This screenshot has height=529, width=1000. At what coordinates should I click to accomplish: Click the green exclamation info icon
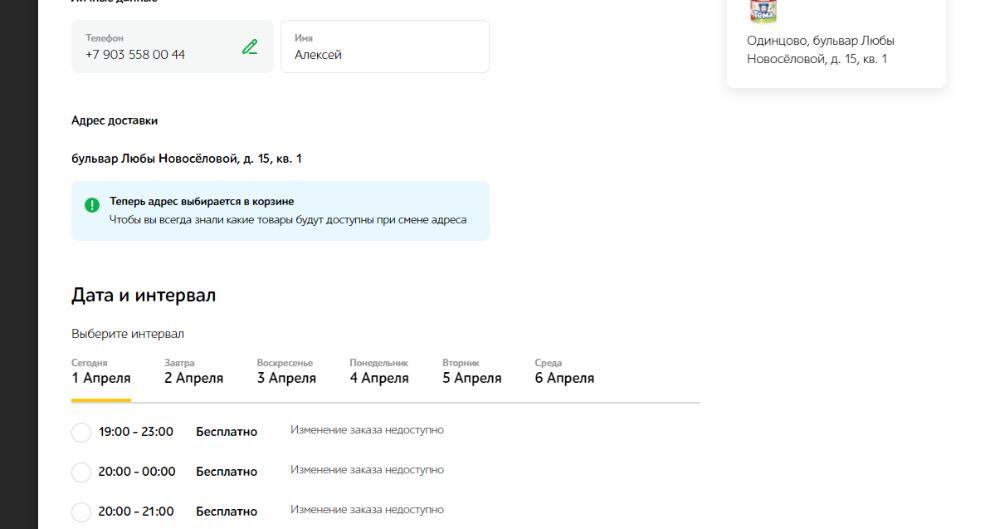(x=92, y=205)
